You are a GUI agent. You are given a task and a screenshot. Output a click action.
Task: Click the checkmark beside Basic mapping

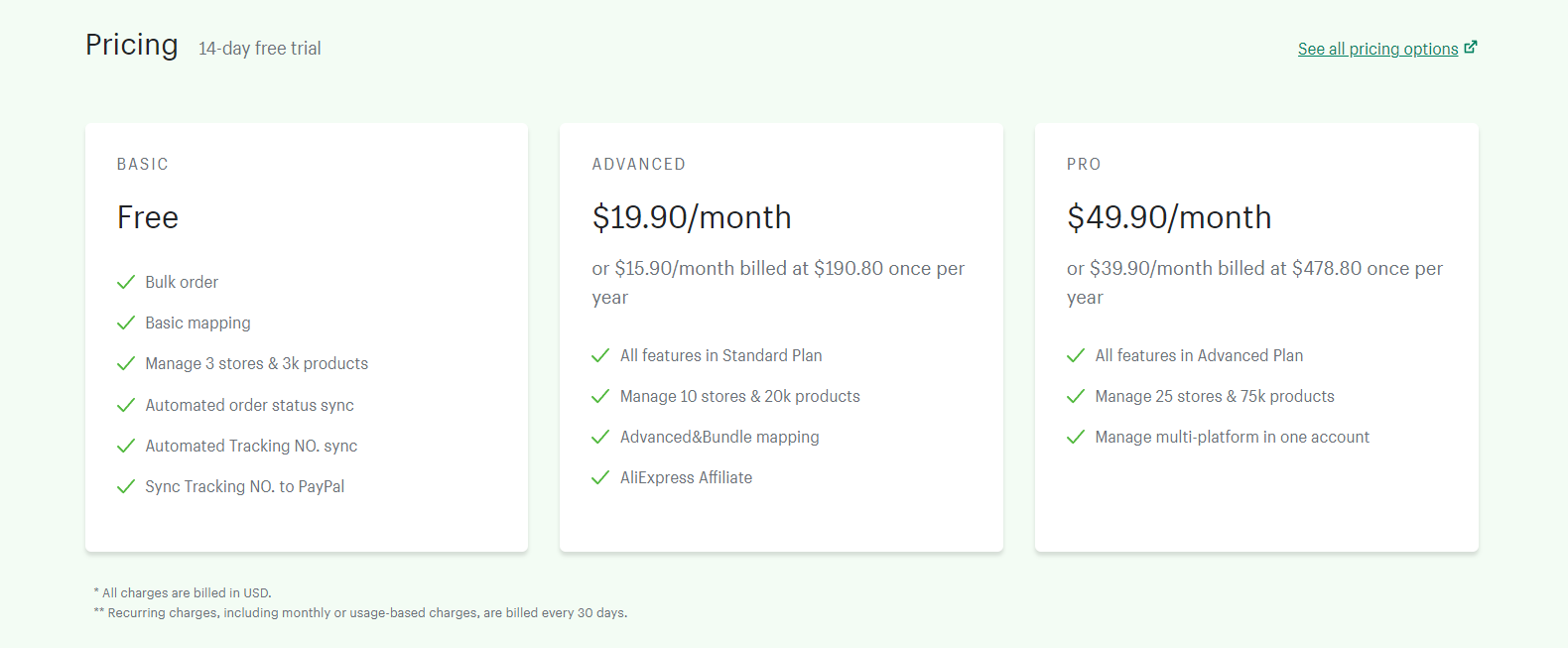126,323
